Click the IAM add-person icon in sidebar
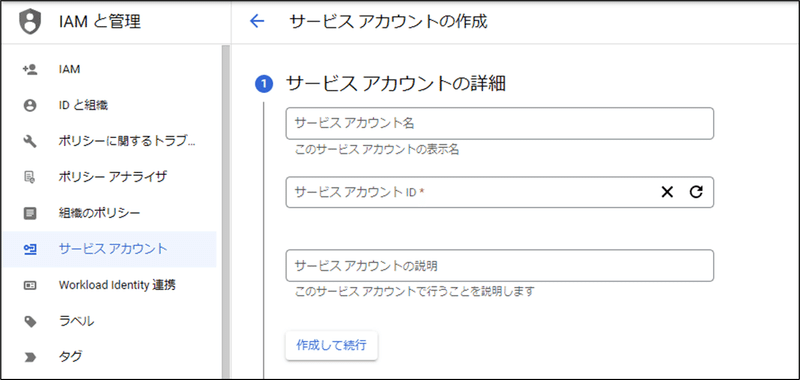The width and height of the screenshot is (800, 380). (30, 69)
